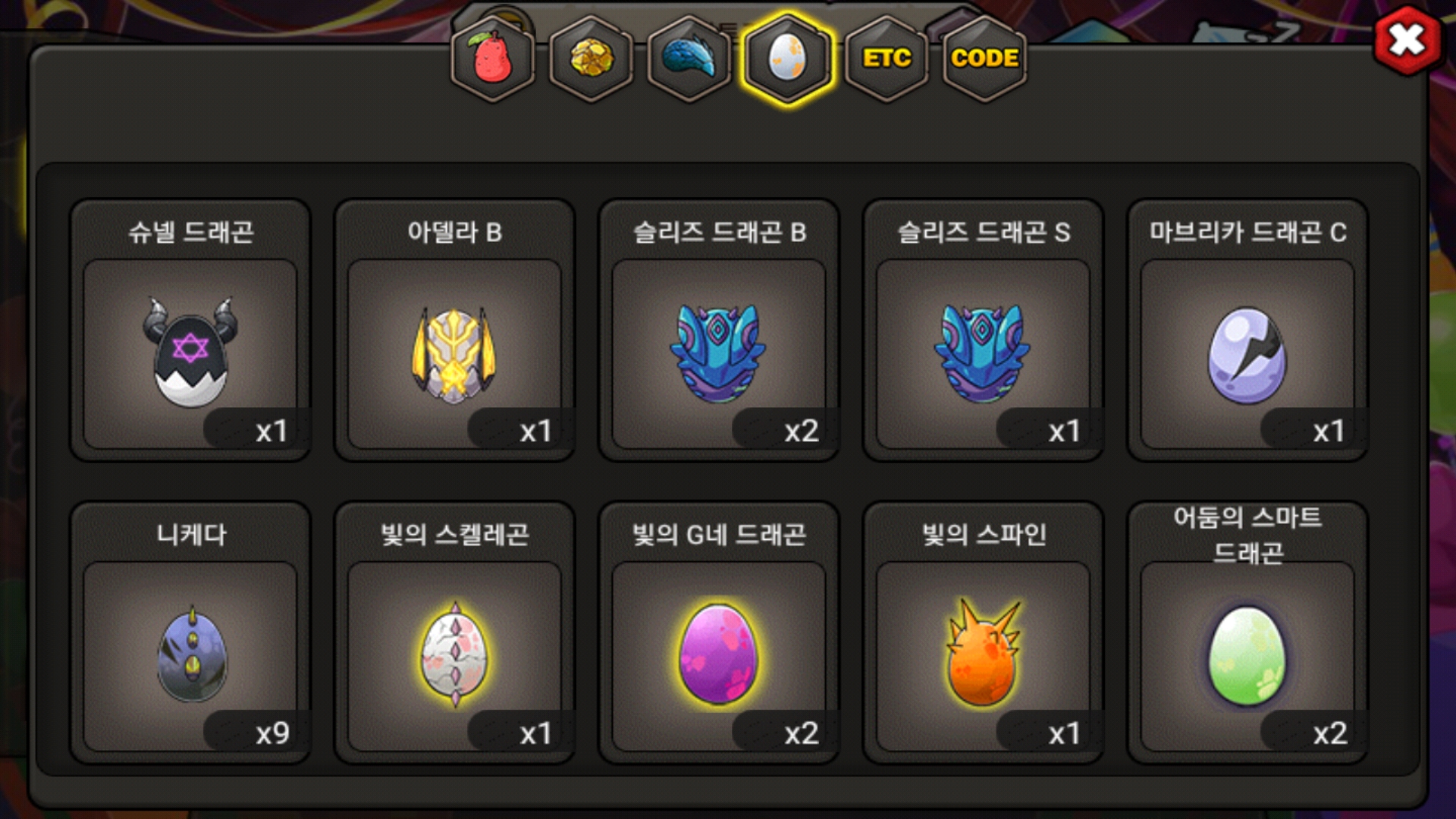The width and height of the screenshot is (1456, 819).
Task: Select the 슬리즈 드래곤 S egg
Action: tap(983, 353)
